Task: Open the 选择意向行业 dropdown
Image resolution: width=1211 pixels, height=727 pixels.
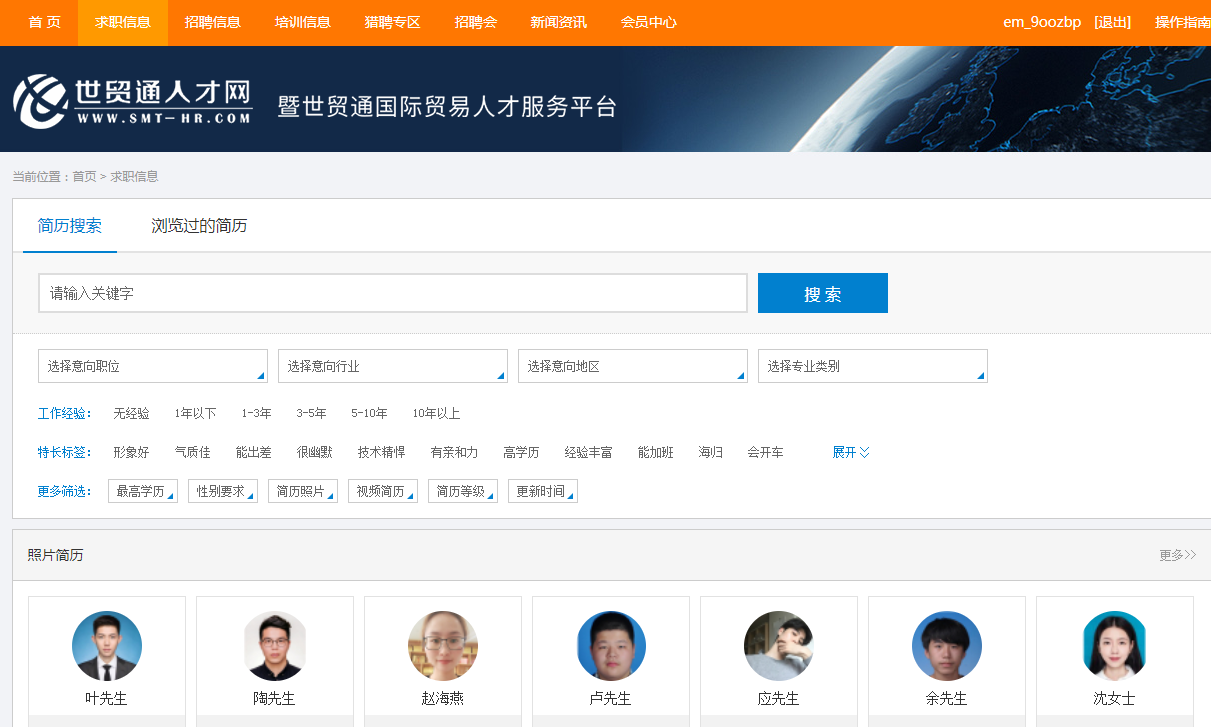Action: 393,366
